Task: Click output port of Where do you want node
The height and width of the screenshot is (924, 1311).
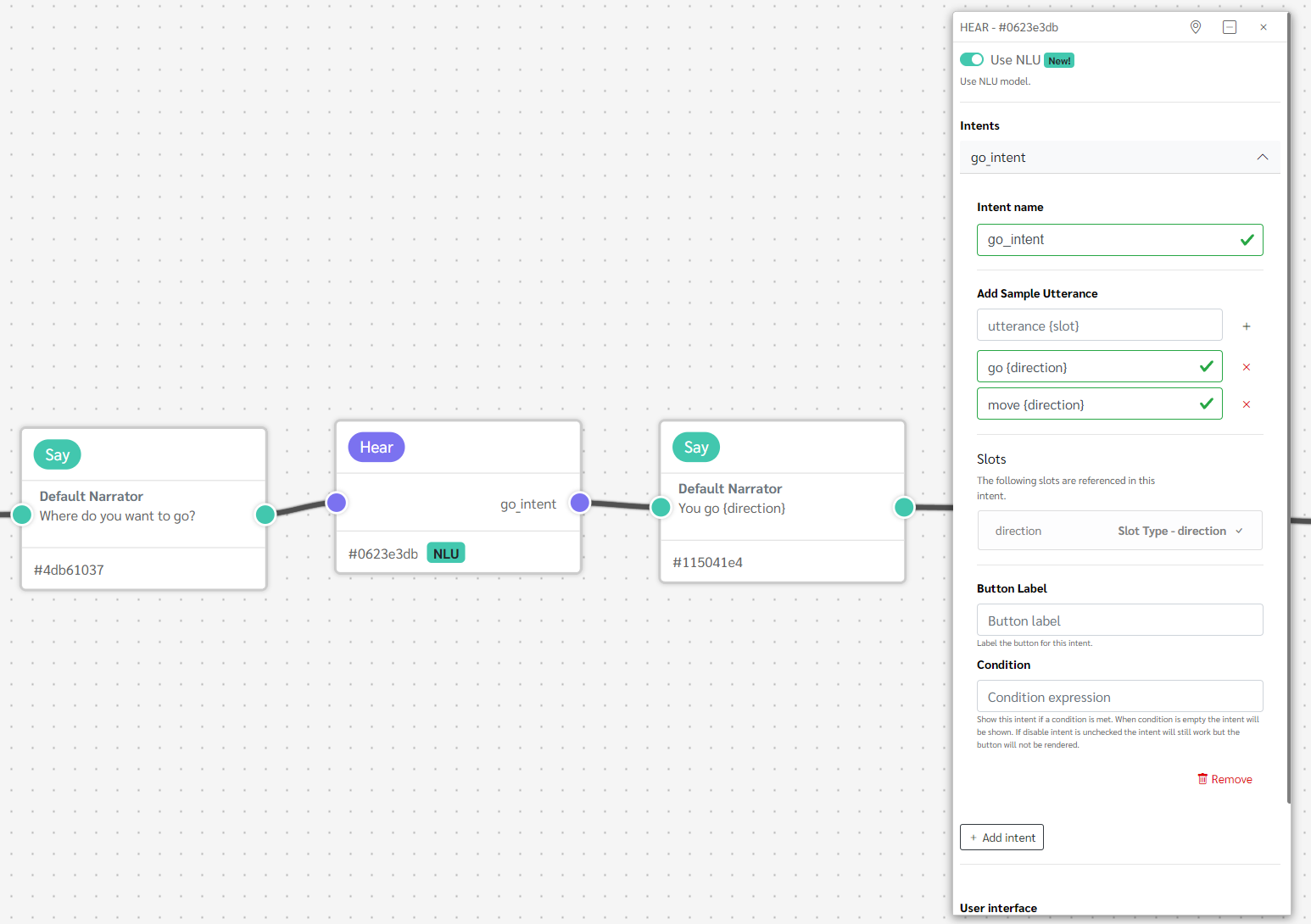Action: coord(265,515)
